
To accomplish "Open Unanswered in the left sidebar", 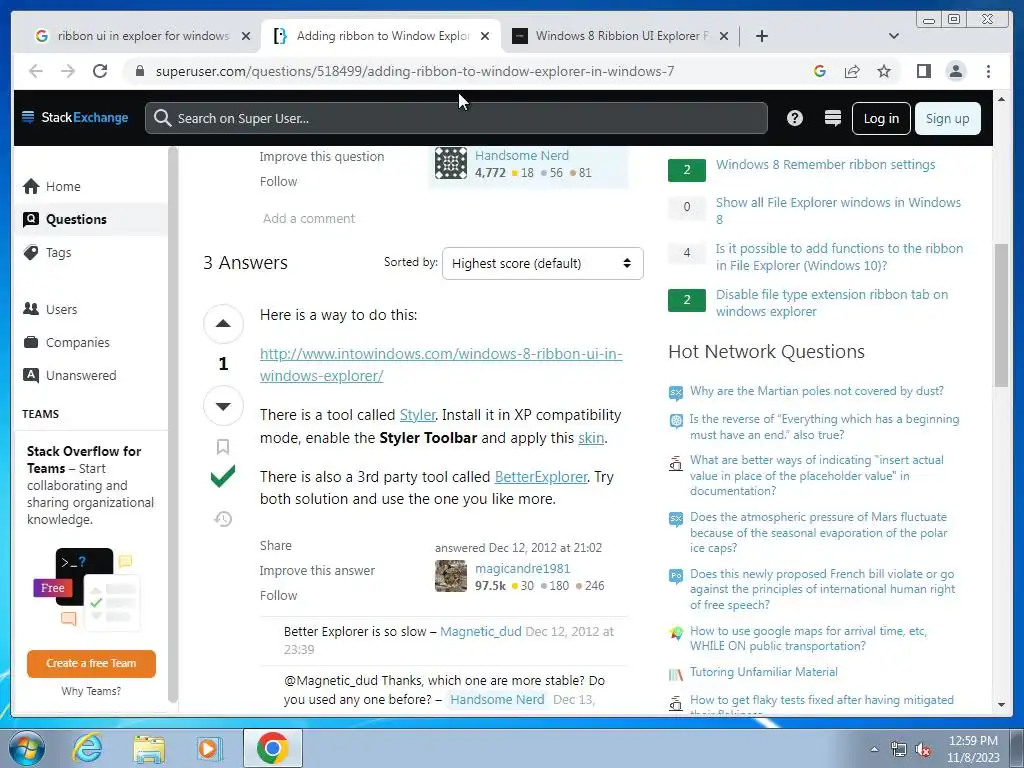I will point(80,375).
